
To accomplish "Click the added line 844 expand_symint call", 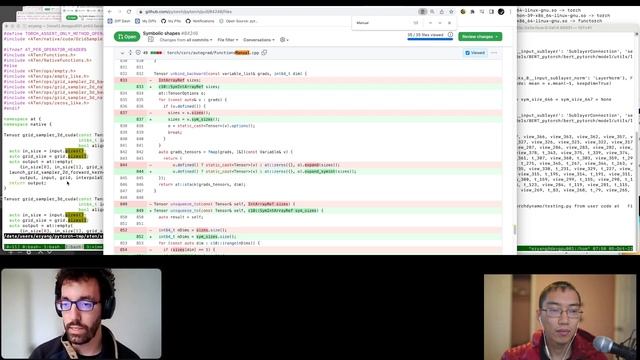I will (x=308, y=171).
